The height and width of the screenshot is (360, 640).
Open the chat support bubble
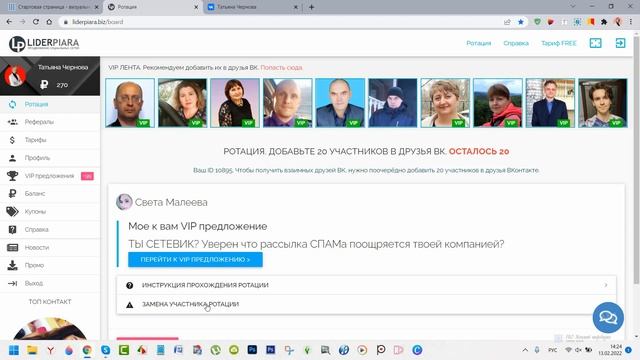608,317
